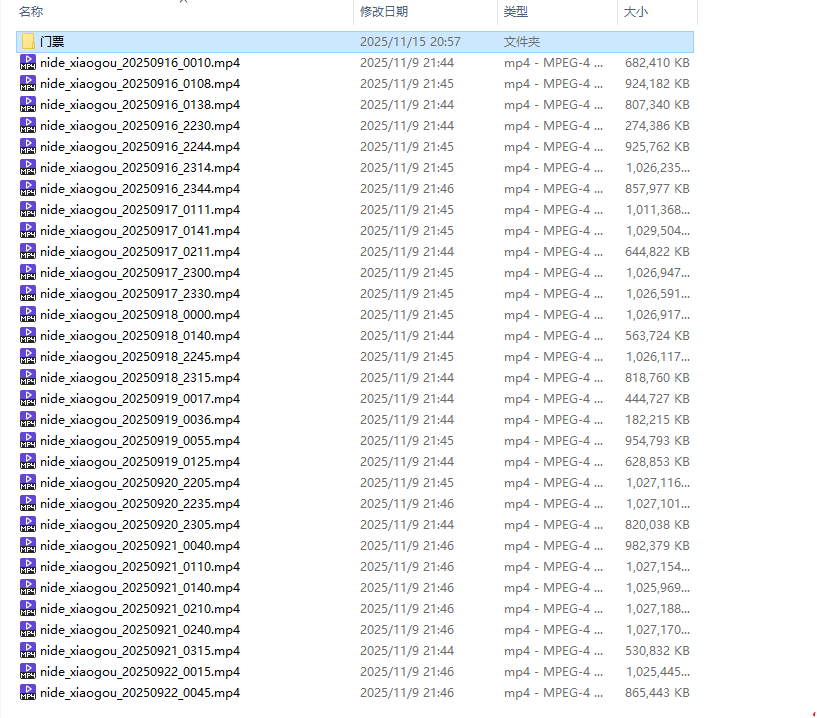Viewport: 817px width, 718px height.
Task: Sort files by 名称 column header
Action: (x=32, y=12)
